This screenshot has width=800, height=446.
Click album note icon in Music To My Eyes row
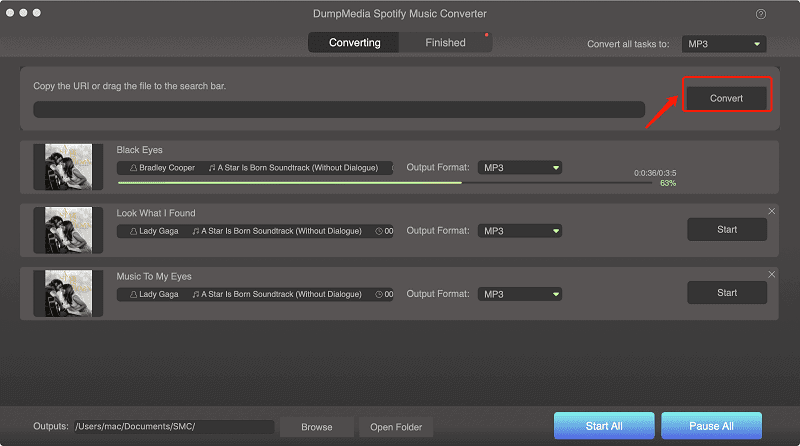[x=195, y=294]
